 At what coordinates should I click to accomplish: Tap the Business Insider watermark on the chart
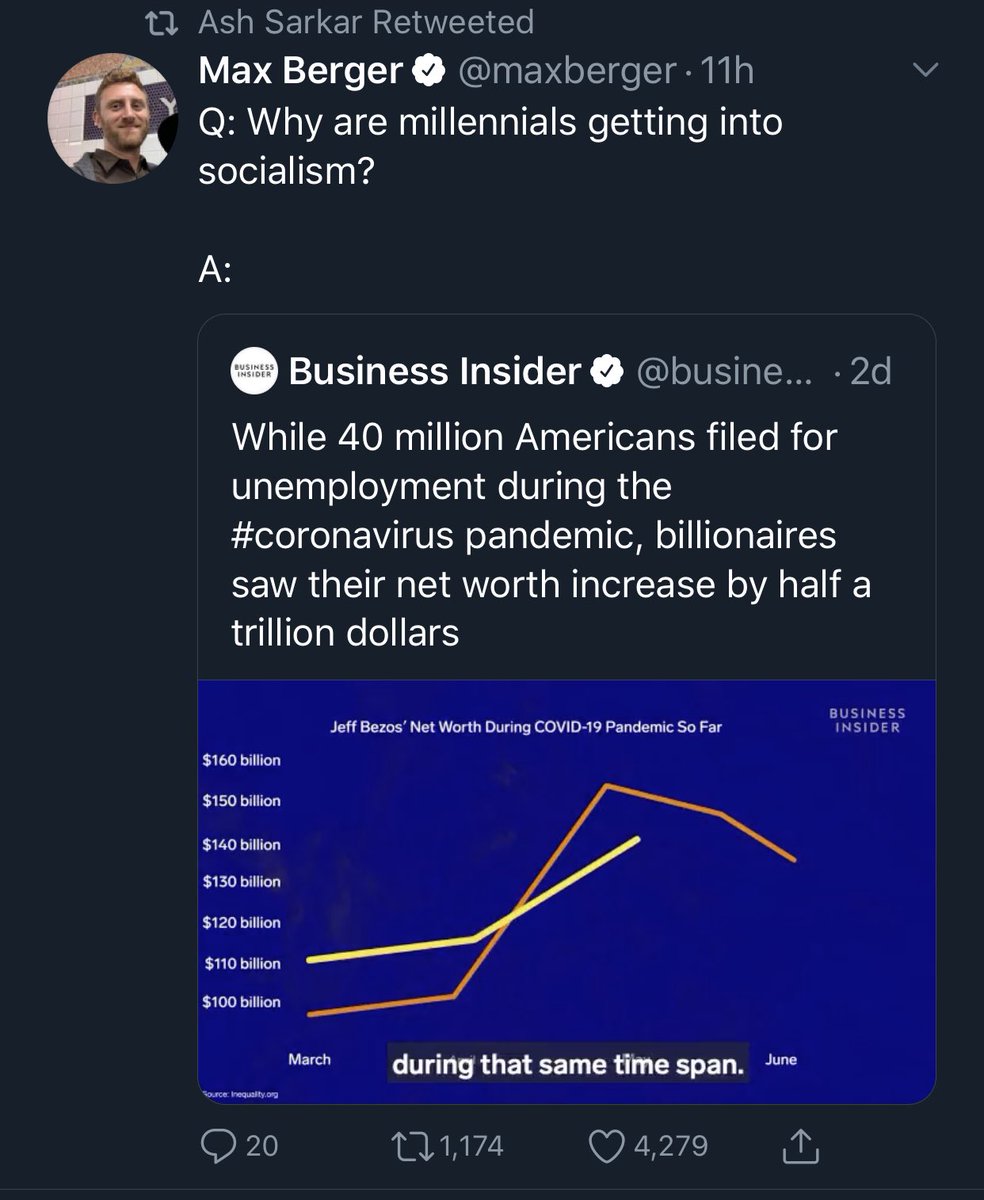866,720
